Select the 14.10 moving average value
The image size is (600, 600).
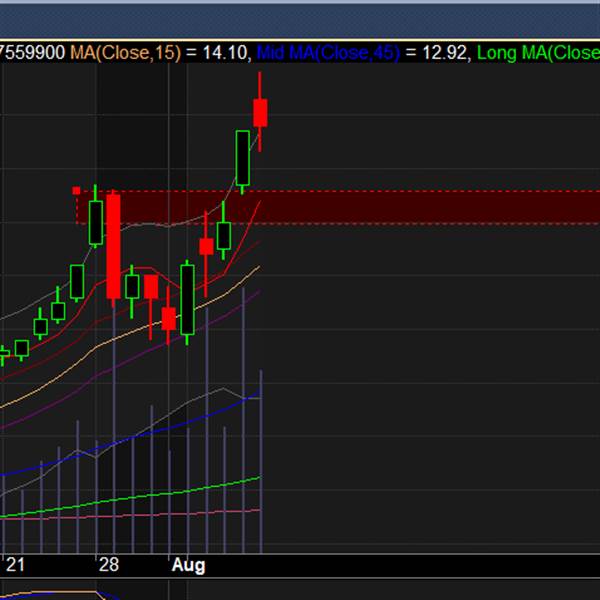[225, 52]
